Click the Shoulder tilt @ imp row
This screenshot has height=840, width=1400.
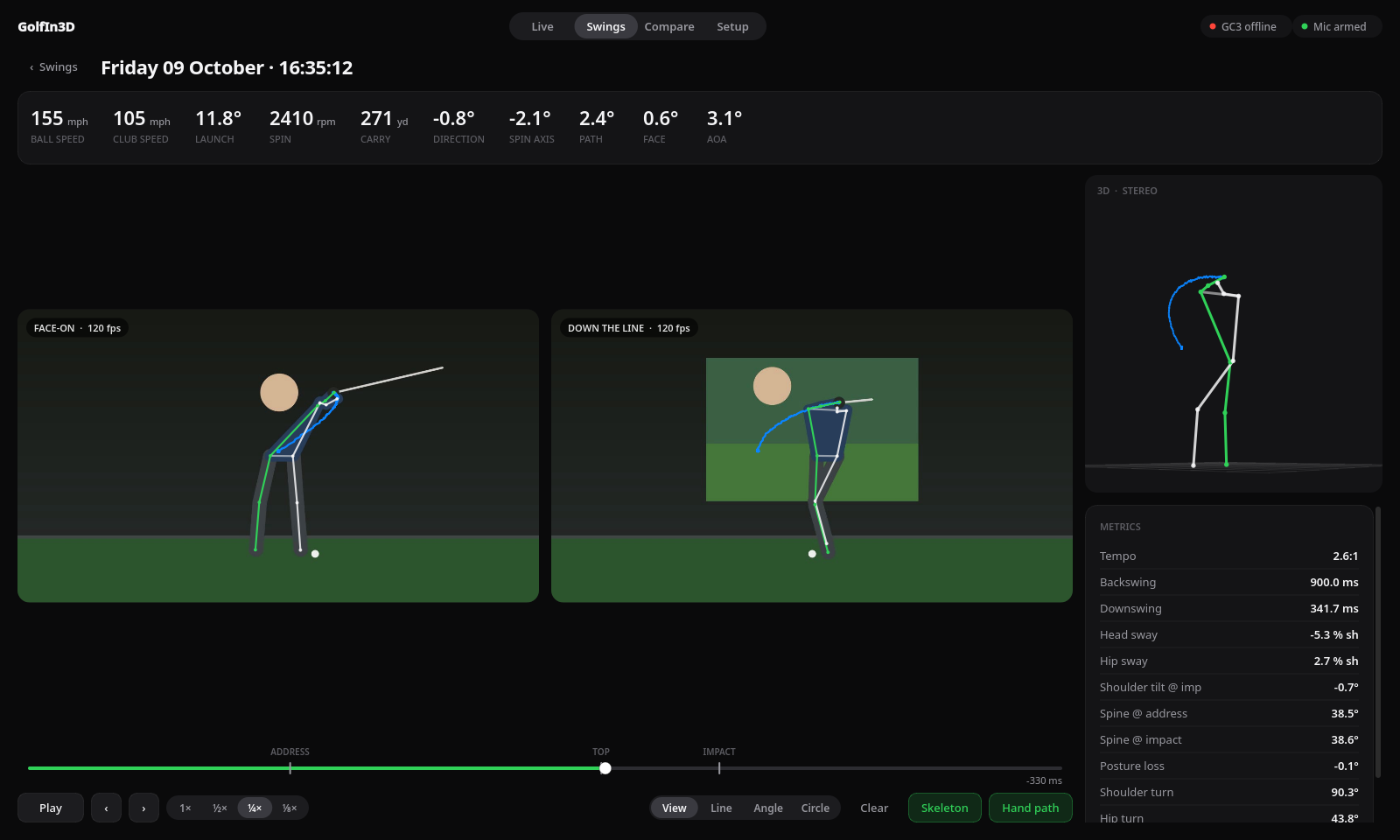pyautogui.click(x=1229, y=687)
